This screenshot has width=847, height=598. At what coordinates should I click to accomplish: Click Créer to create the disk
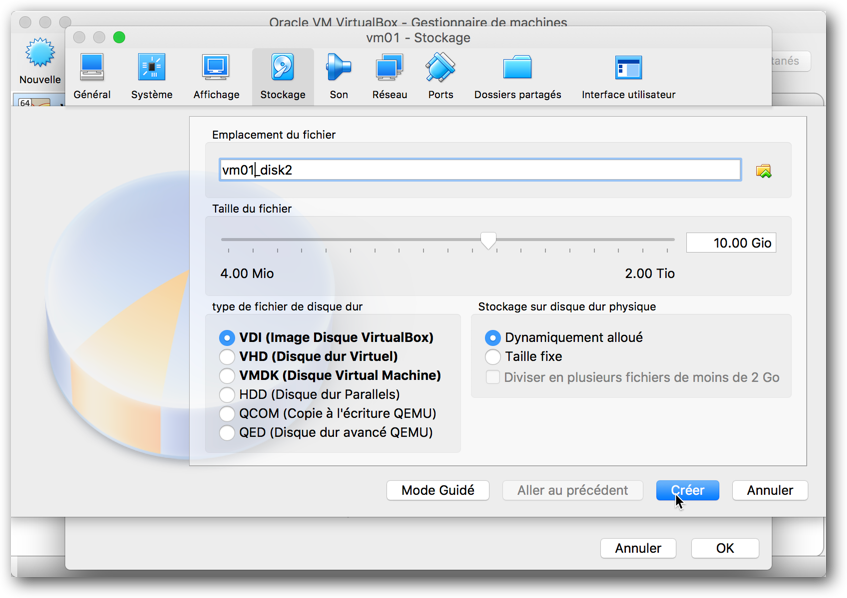(x=688, y=490)
